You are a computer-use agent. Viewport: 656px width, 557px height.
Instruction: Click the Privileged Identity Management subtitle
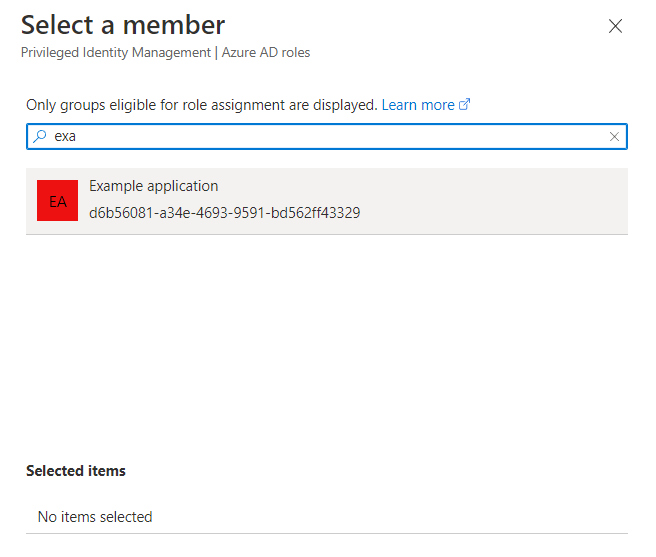165,52
